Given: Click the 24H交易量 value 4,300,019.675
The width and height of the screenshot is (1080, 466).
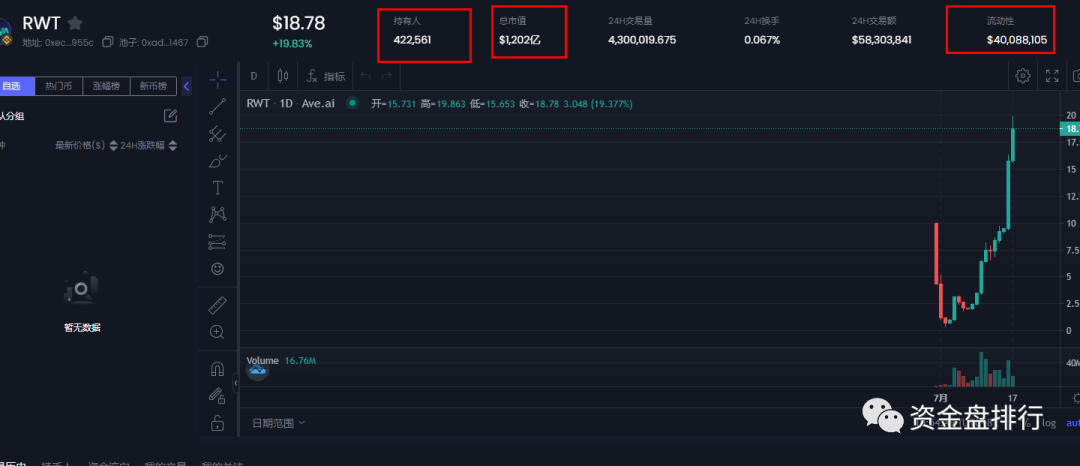Looking at the screenshot, I should 642,40.
